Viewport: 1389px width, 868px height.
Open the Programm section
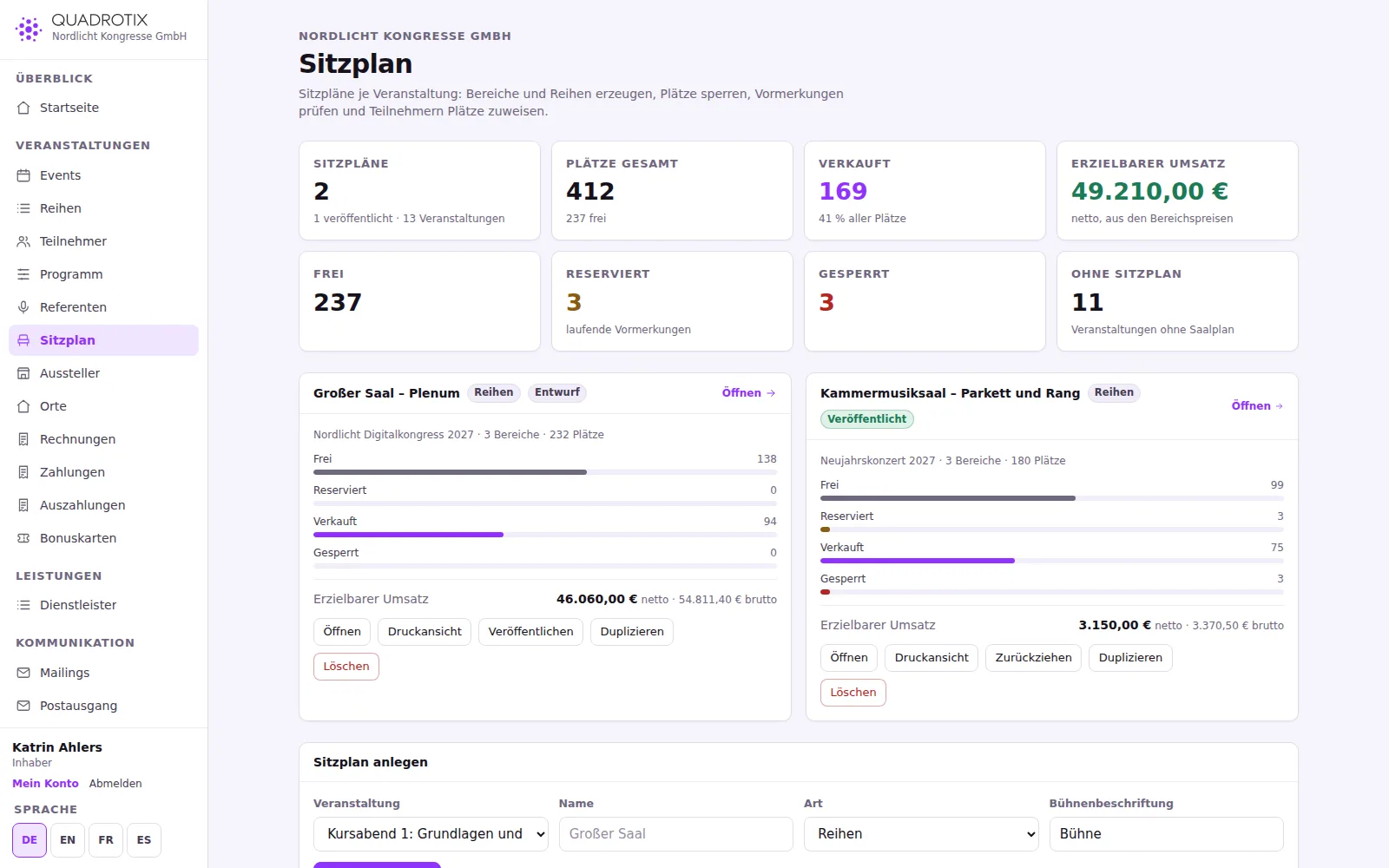coord(103,274)
